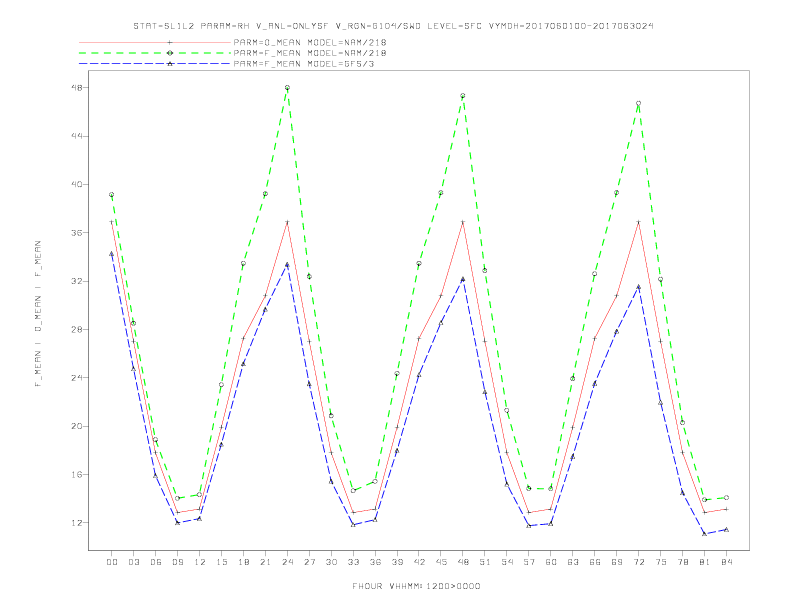Click the x-axis tick label 15

(221, 562)
